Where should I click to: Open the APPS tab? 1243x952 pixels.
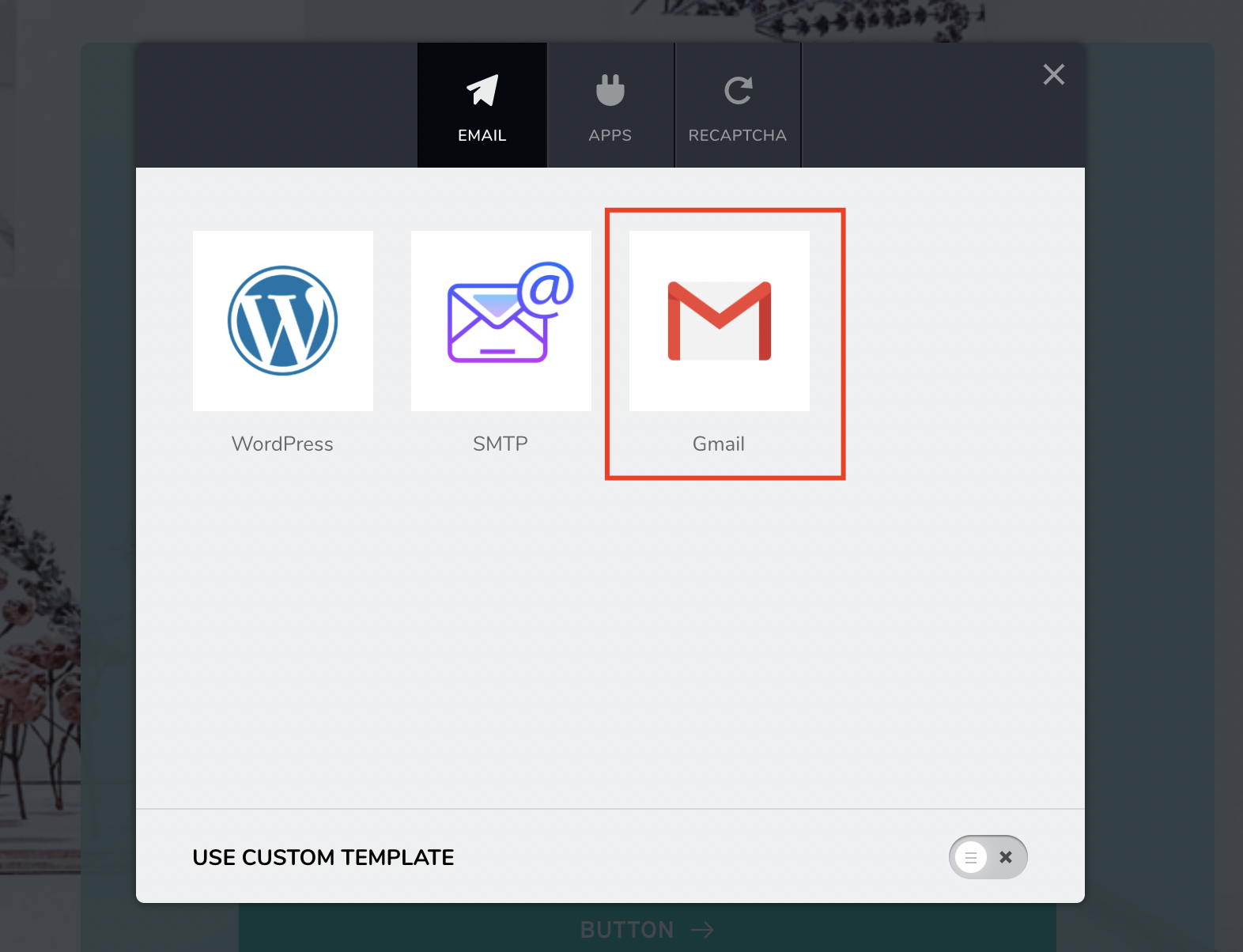coord(610,105)
